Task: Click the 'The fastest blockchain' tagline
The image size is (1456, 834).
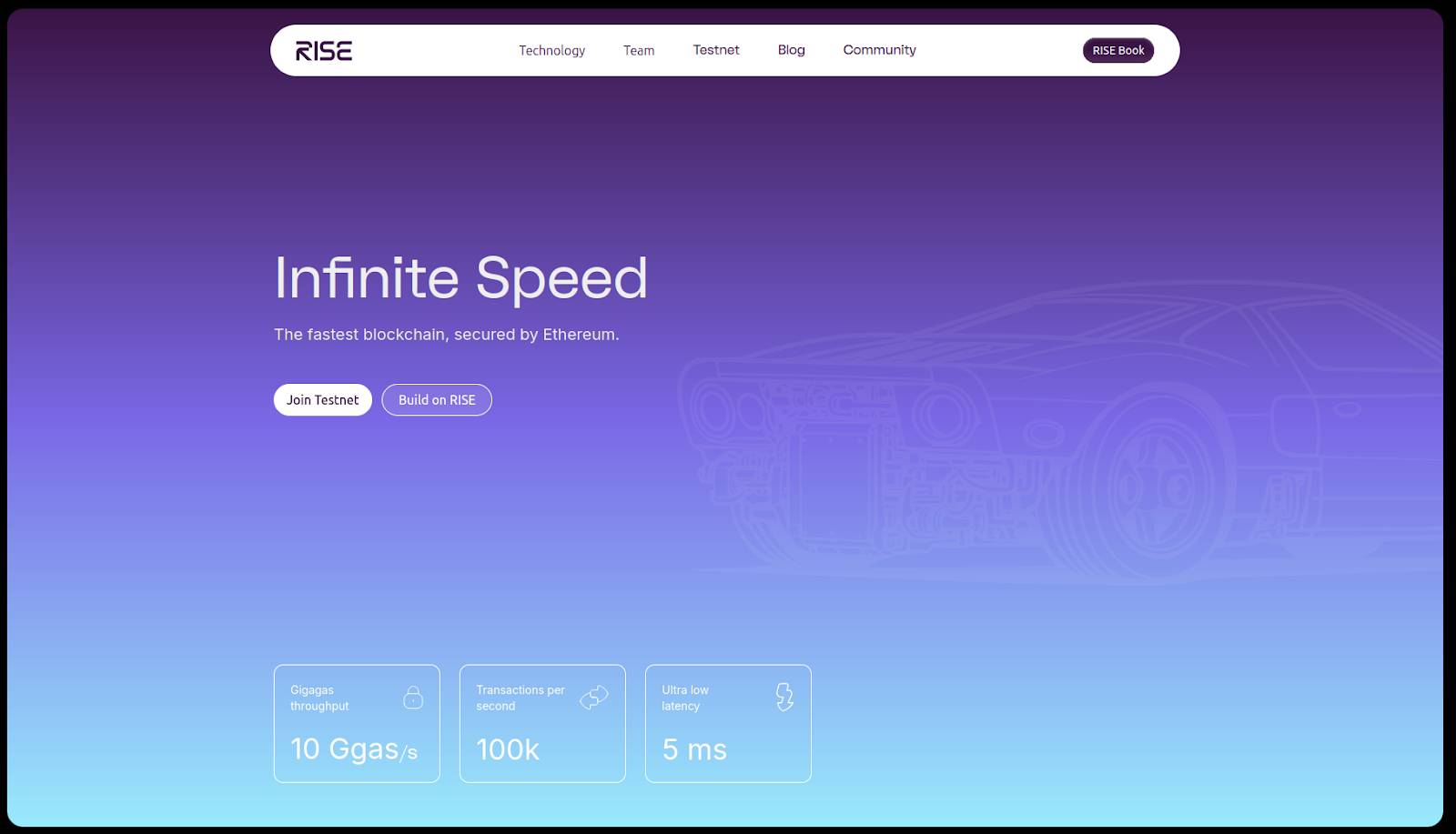Action: tap(447, 335)
